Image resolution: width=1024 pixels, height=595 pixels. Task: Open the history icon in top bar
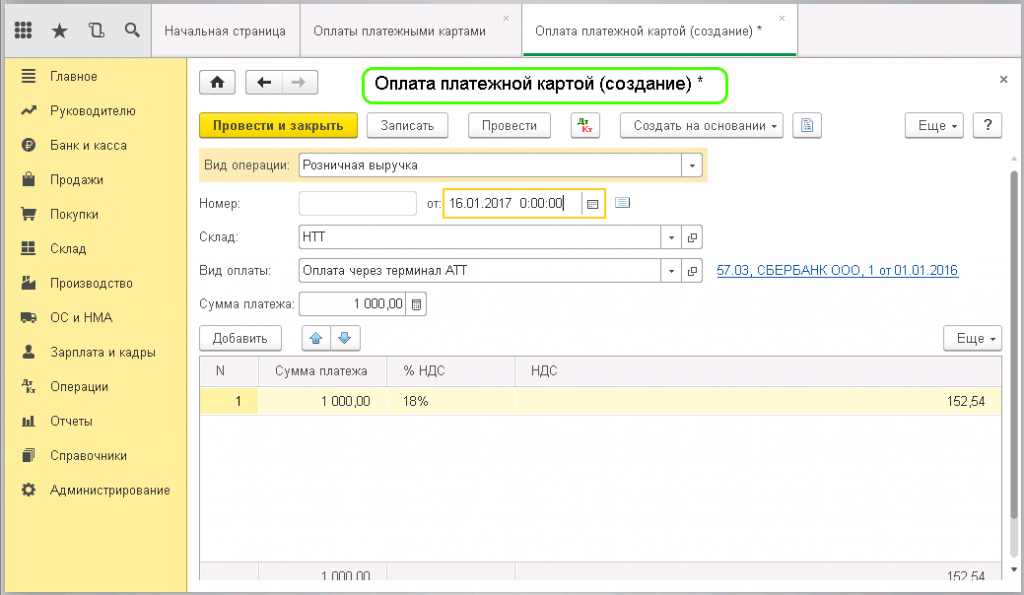point(96,30)
